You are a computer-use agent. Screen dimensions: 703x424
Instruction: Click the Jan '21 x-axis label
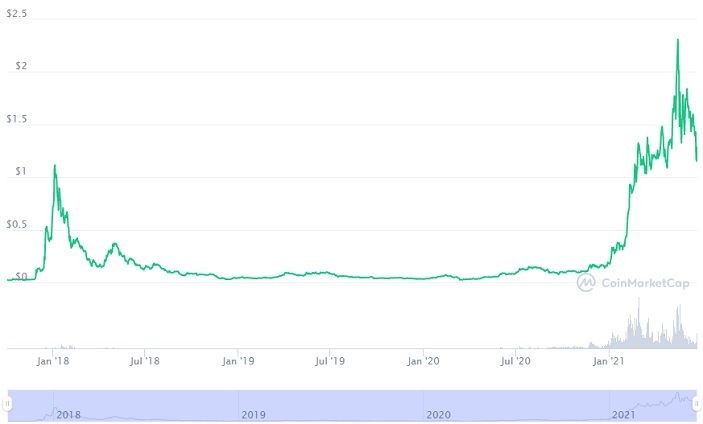click(x=610, y=362)
